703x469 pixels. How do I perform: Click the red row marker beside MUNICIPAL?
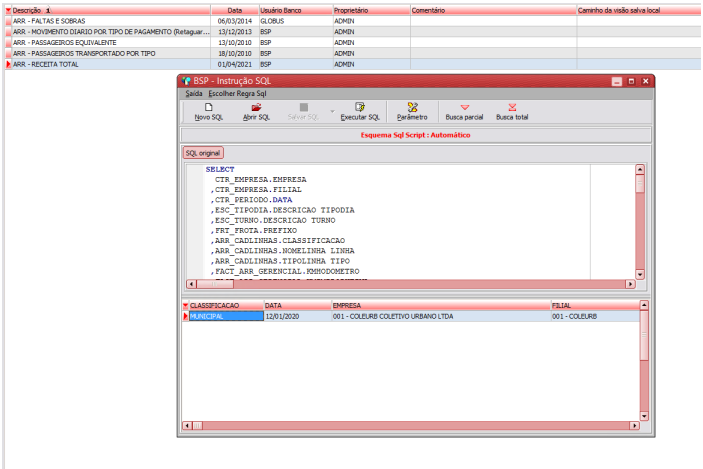pyautogui.click(x=185, y=317)
